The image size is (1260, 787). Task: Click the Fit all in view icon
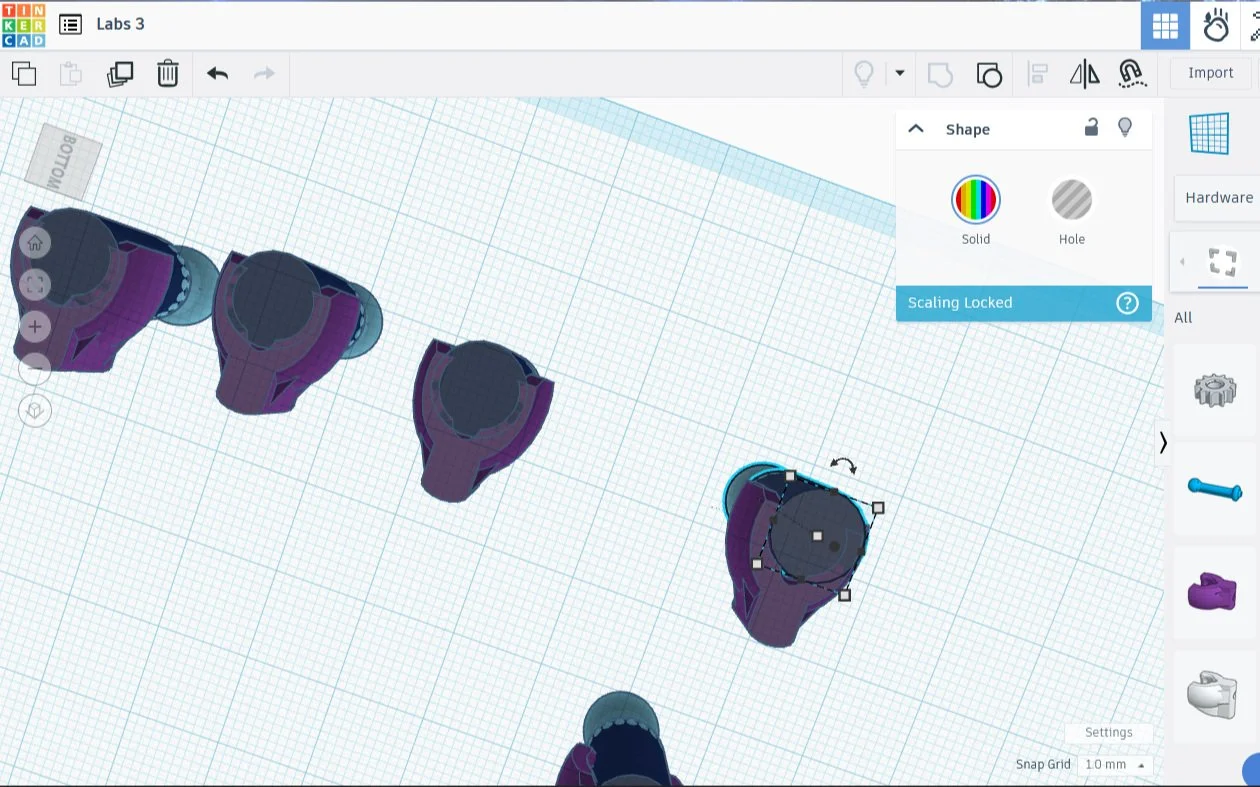(x=35, y=285)
